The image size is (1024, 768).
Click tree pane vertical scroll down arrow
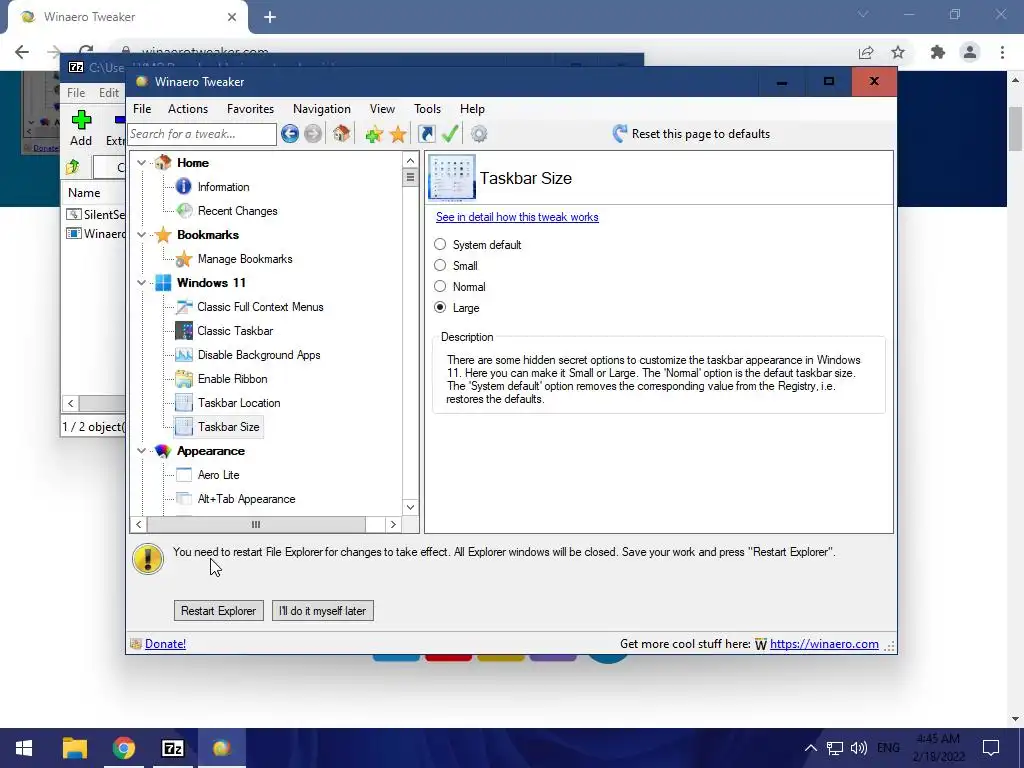[x=410, y=507]
